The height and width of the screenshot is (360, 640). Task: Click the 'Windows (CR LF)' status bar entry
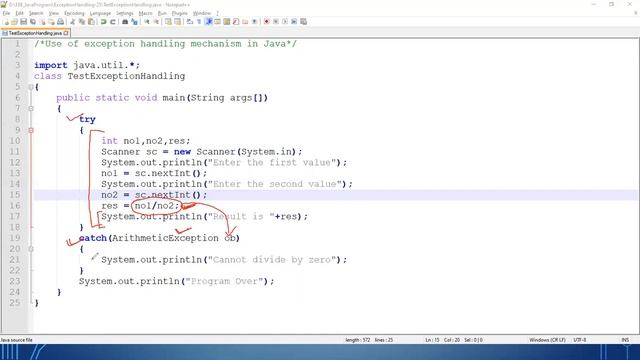click(547, 340)
